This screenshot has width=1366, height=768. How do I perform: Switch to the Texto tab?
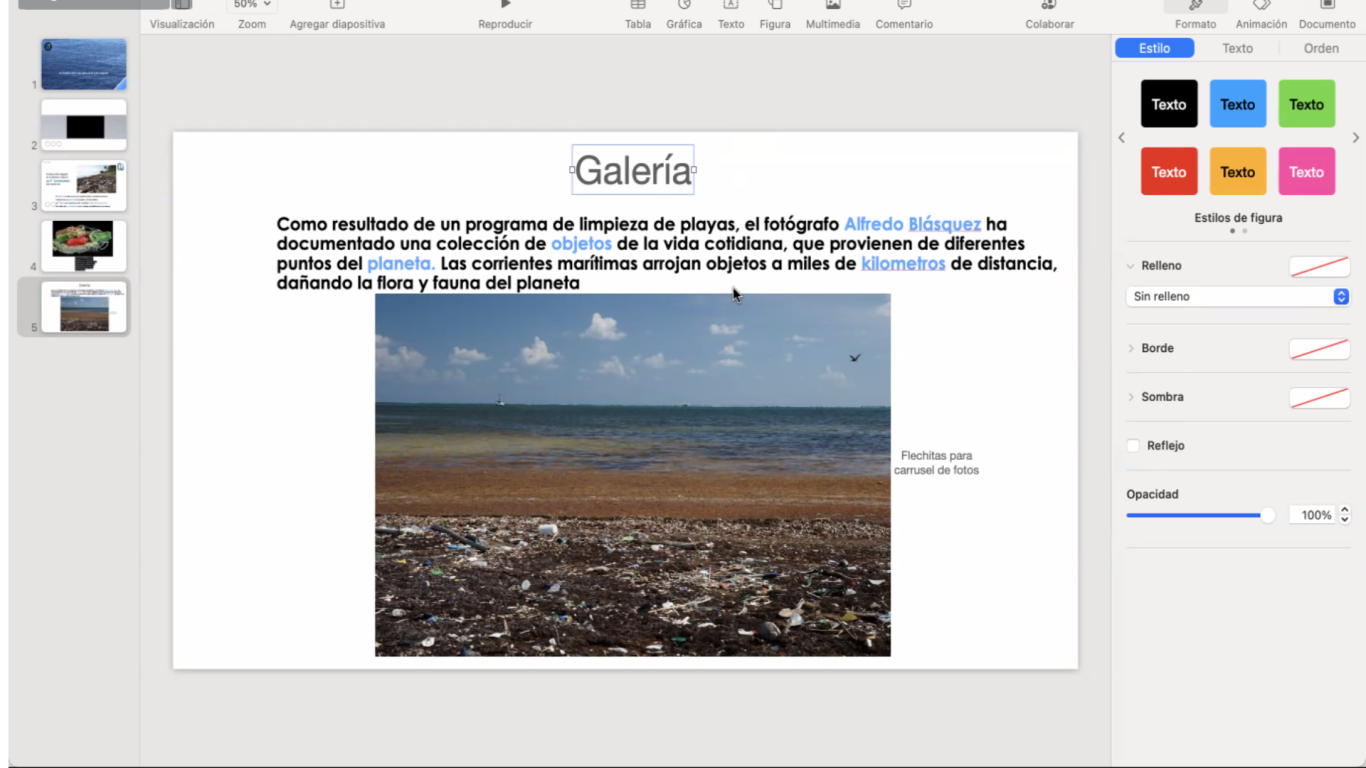[1237, 48]
